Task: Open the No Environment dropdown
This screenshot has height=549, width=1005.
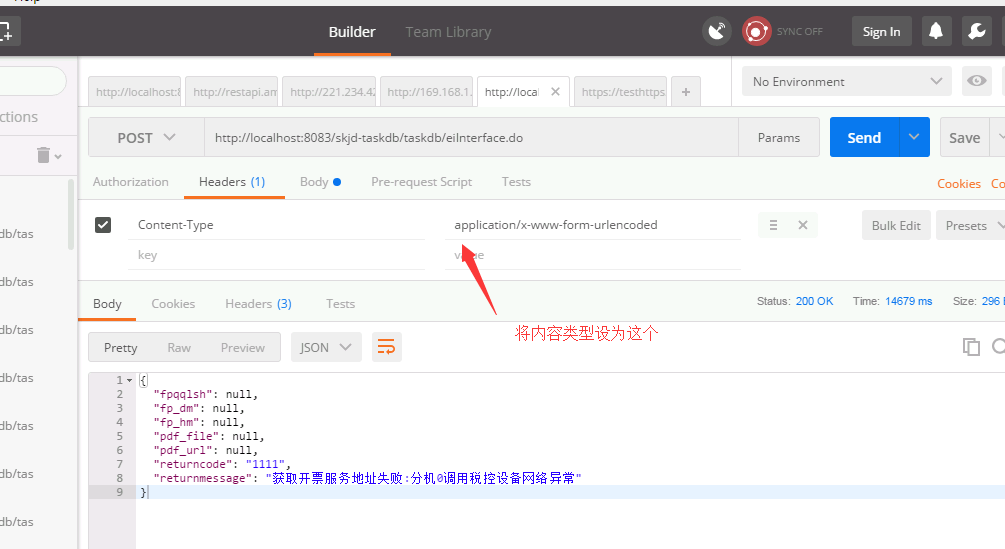Action: (846, 81)
